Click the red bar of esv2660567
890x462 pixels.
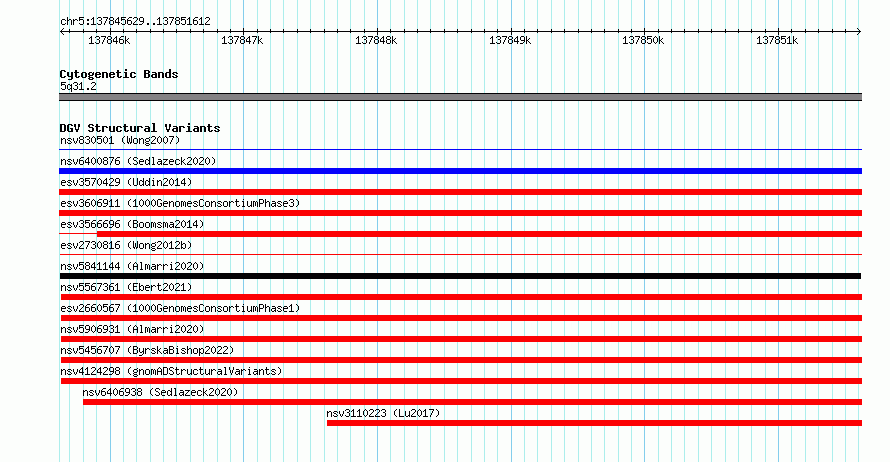tap(460, 318)
